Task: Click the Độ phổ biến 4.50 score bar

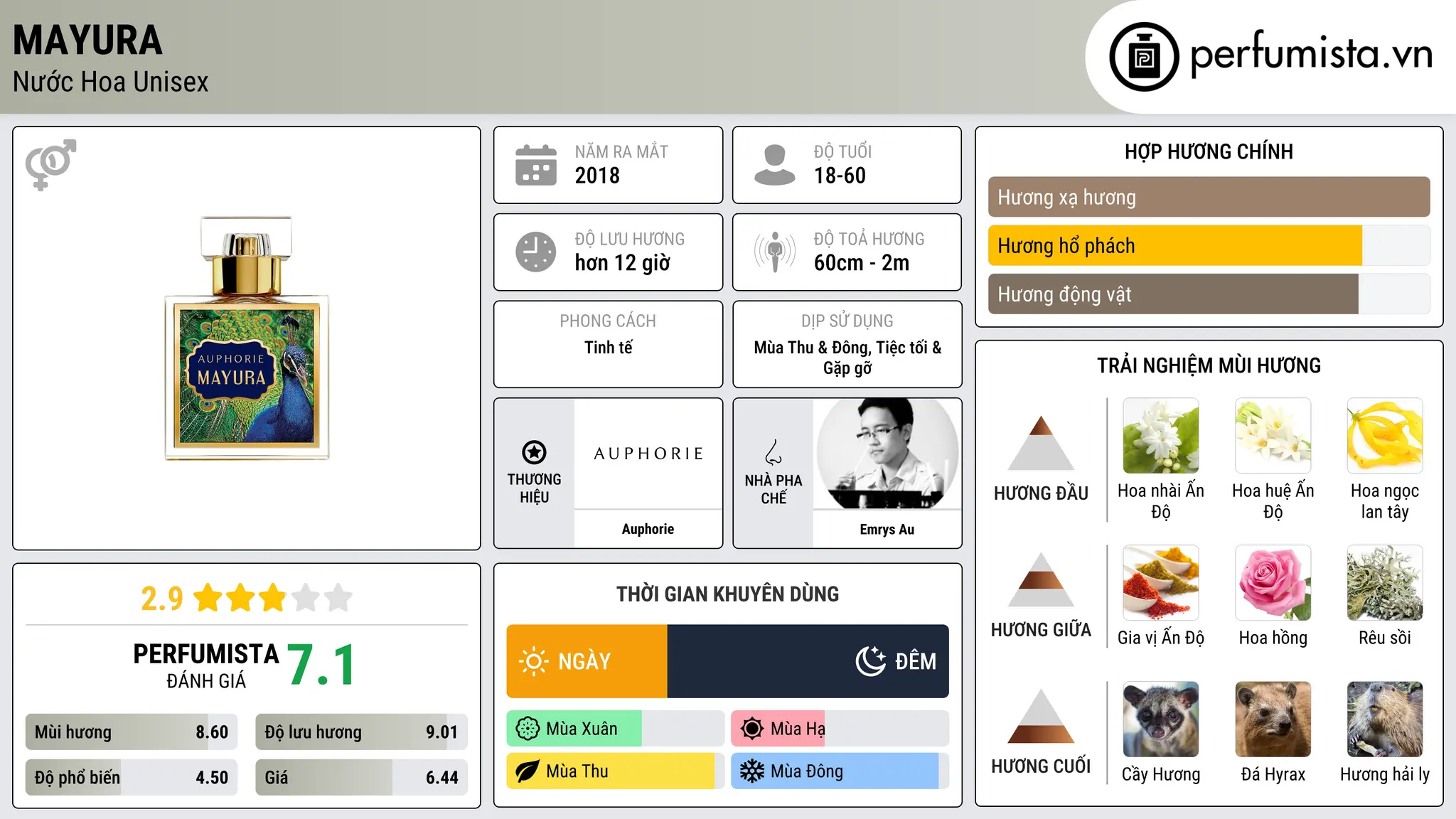Action: 132,777
